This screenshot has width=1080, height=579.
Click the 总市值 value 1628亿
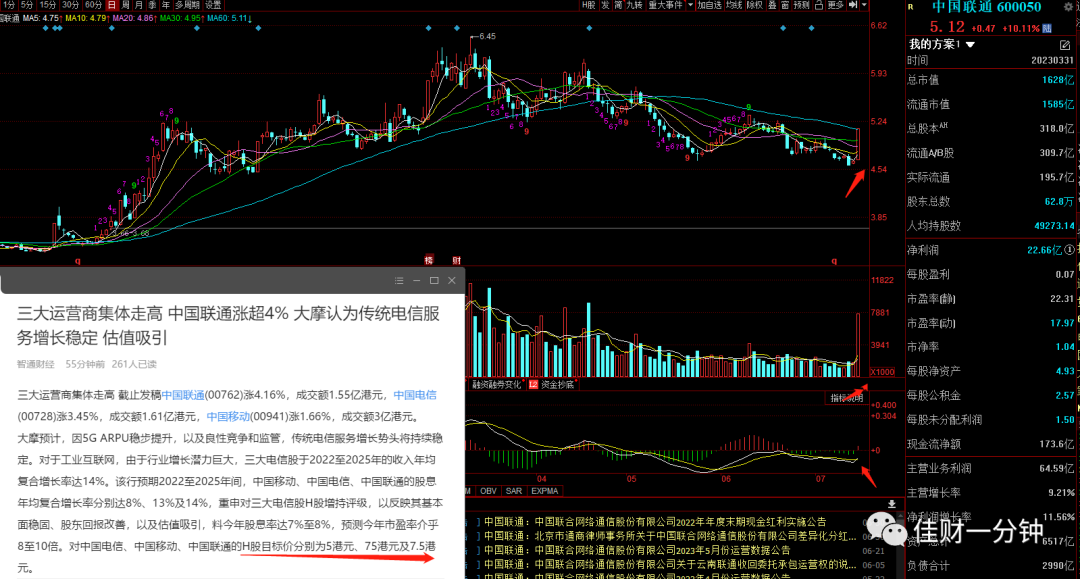tap(1058, 80)
